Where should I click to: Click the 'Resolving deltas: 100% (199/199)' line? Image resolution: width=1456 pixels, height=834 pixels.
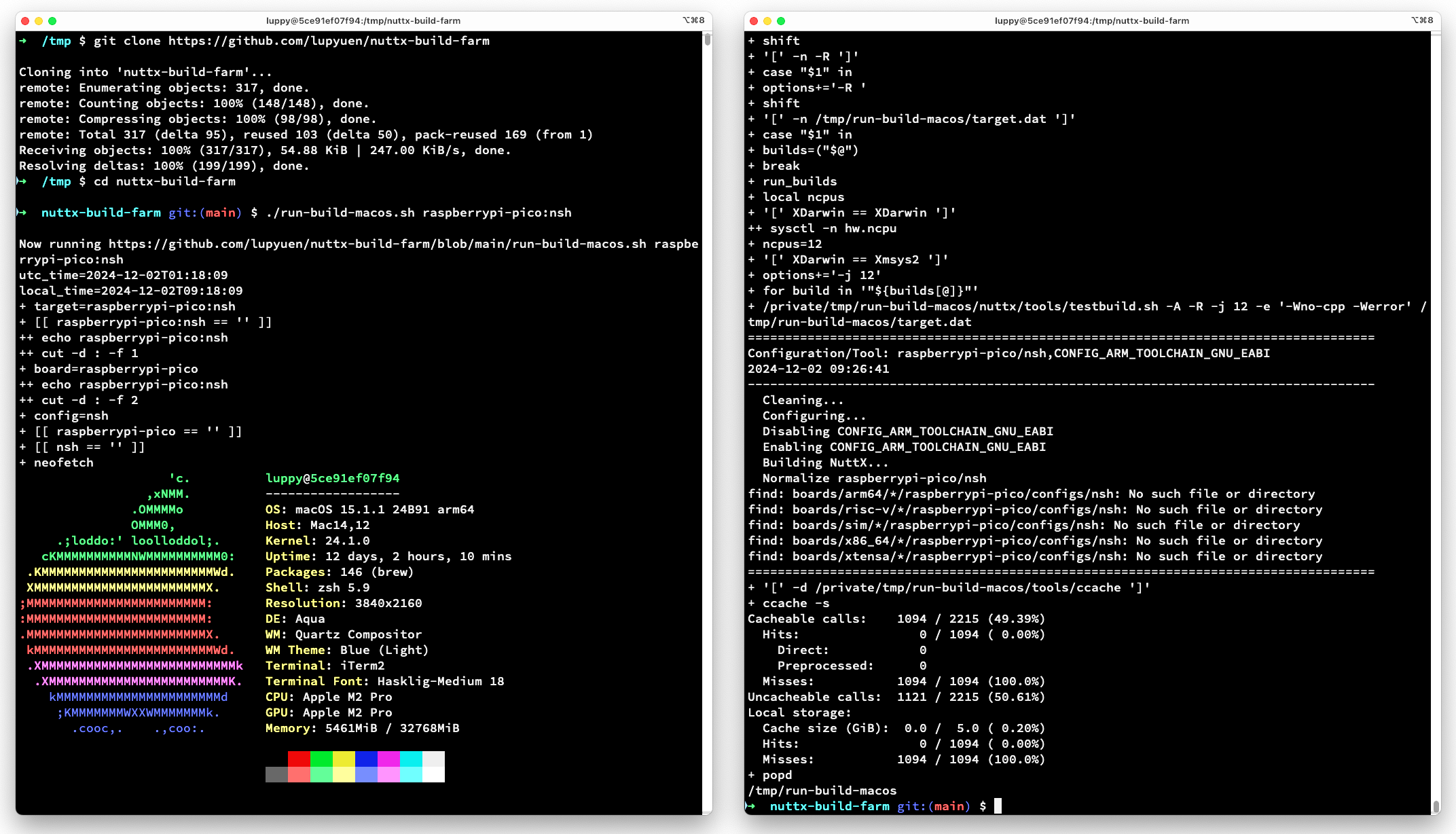coord(164,166)
